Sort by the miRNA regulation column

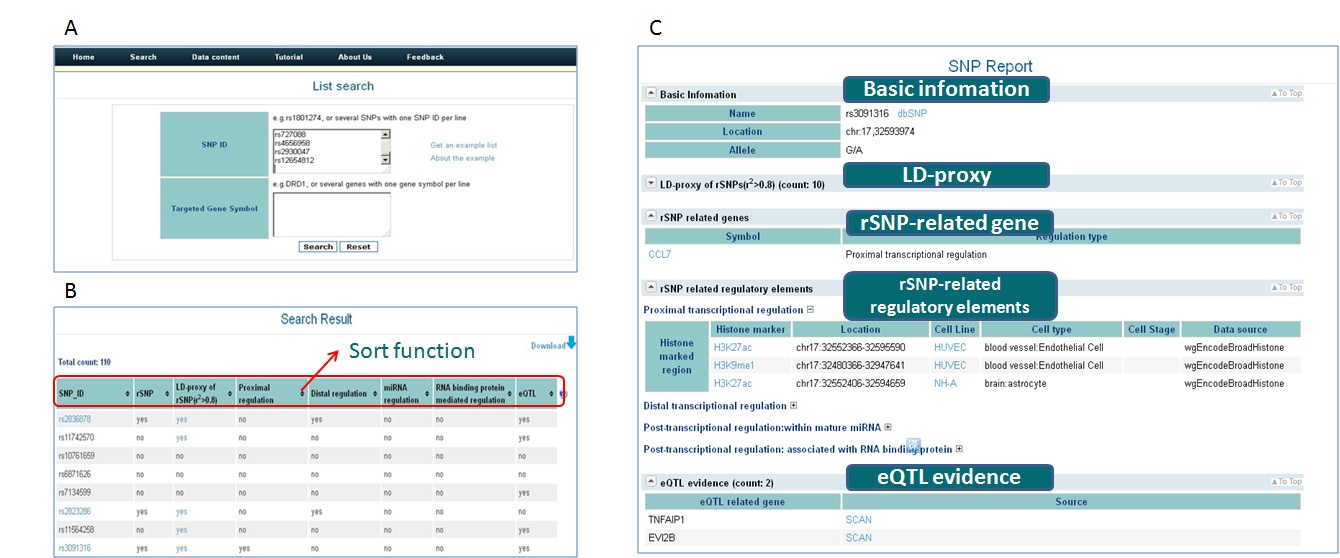(425, 395)
